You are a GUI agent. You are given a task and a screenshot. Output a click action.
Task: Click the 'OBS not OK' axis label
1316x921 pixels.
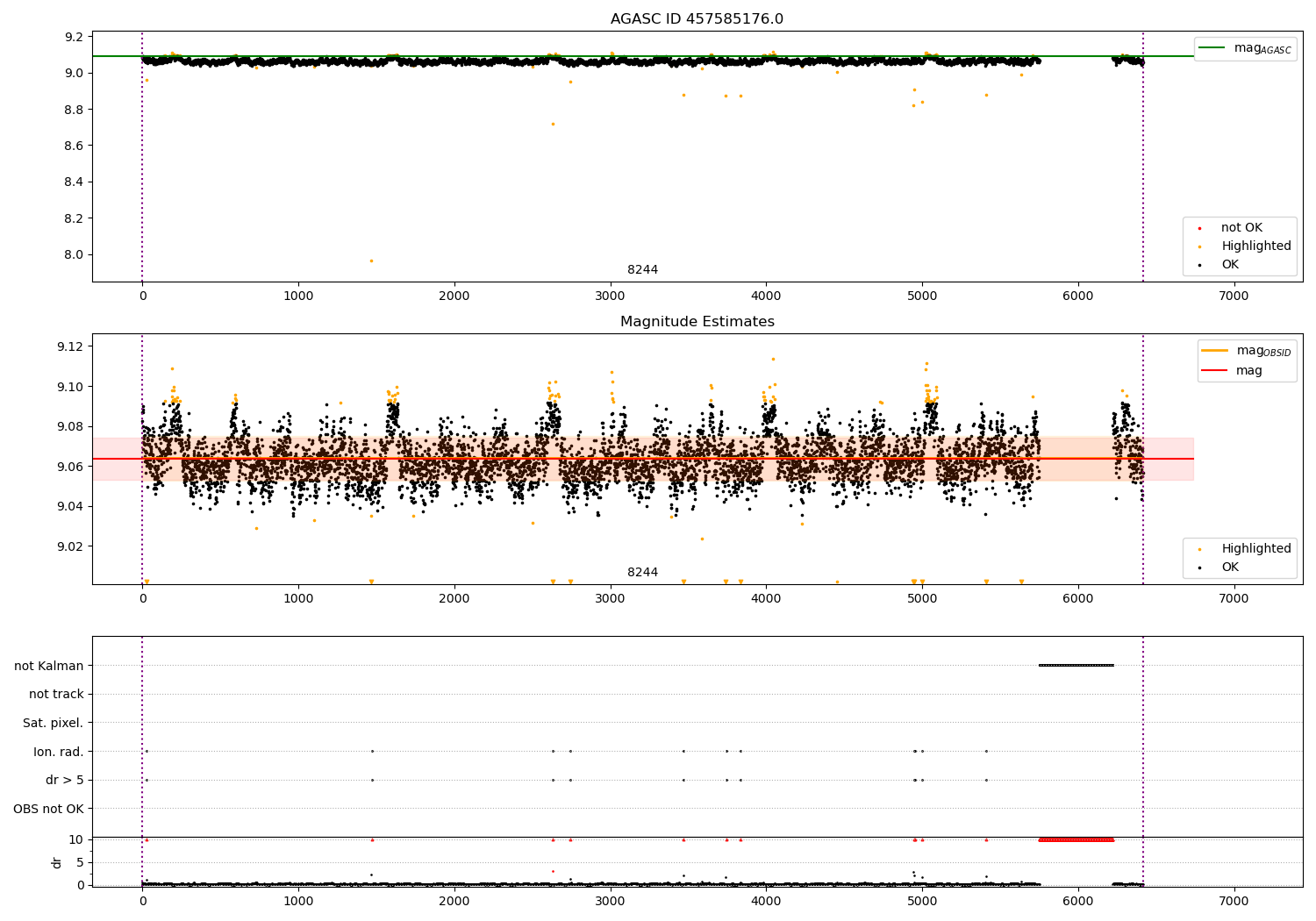(x=48, y=809)
